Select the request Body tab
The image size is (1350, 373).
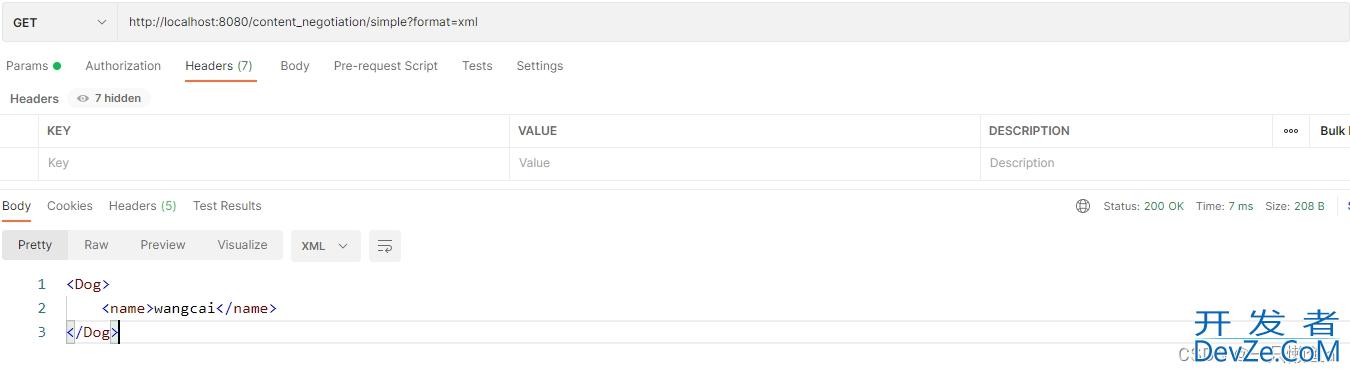295,66
